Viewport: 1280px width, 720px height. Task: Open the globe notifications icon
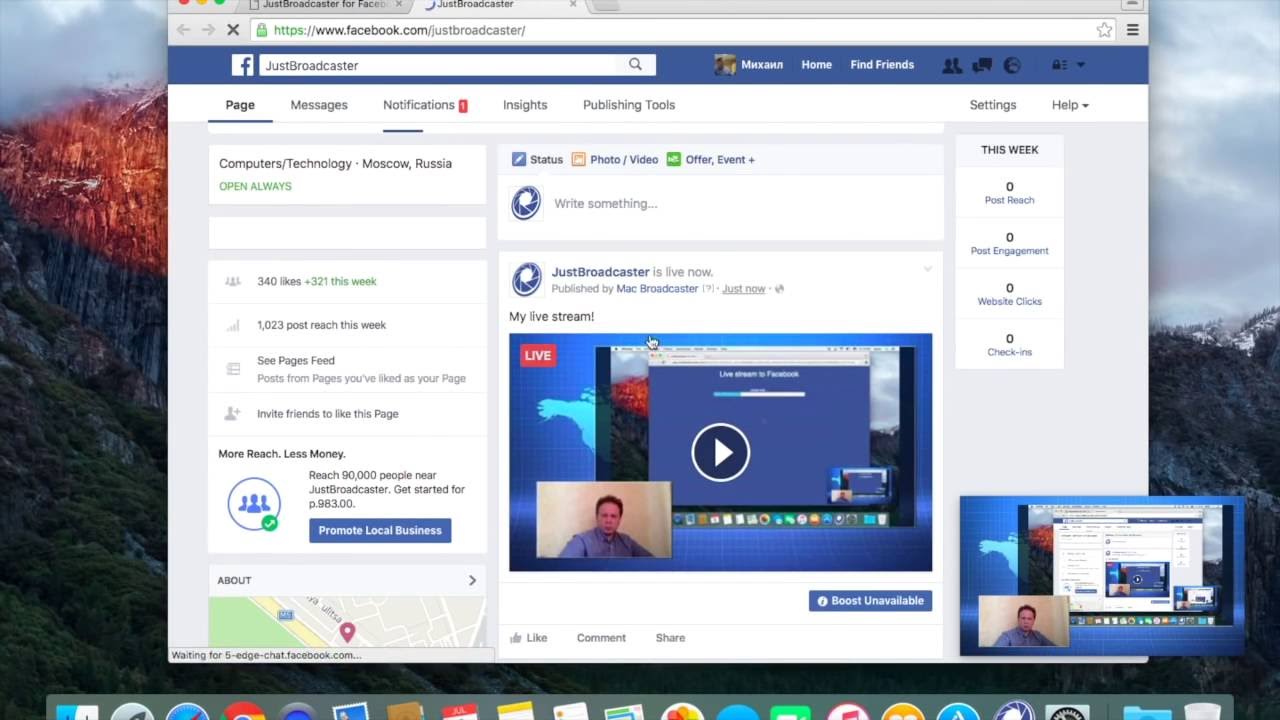tap(1012, 65)
